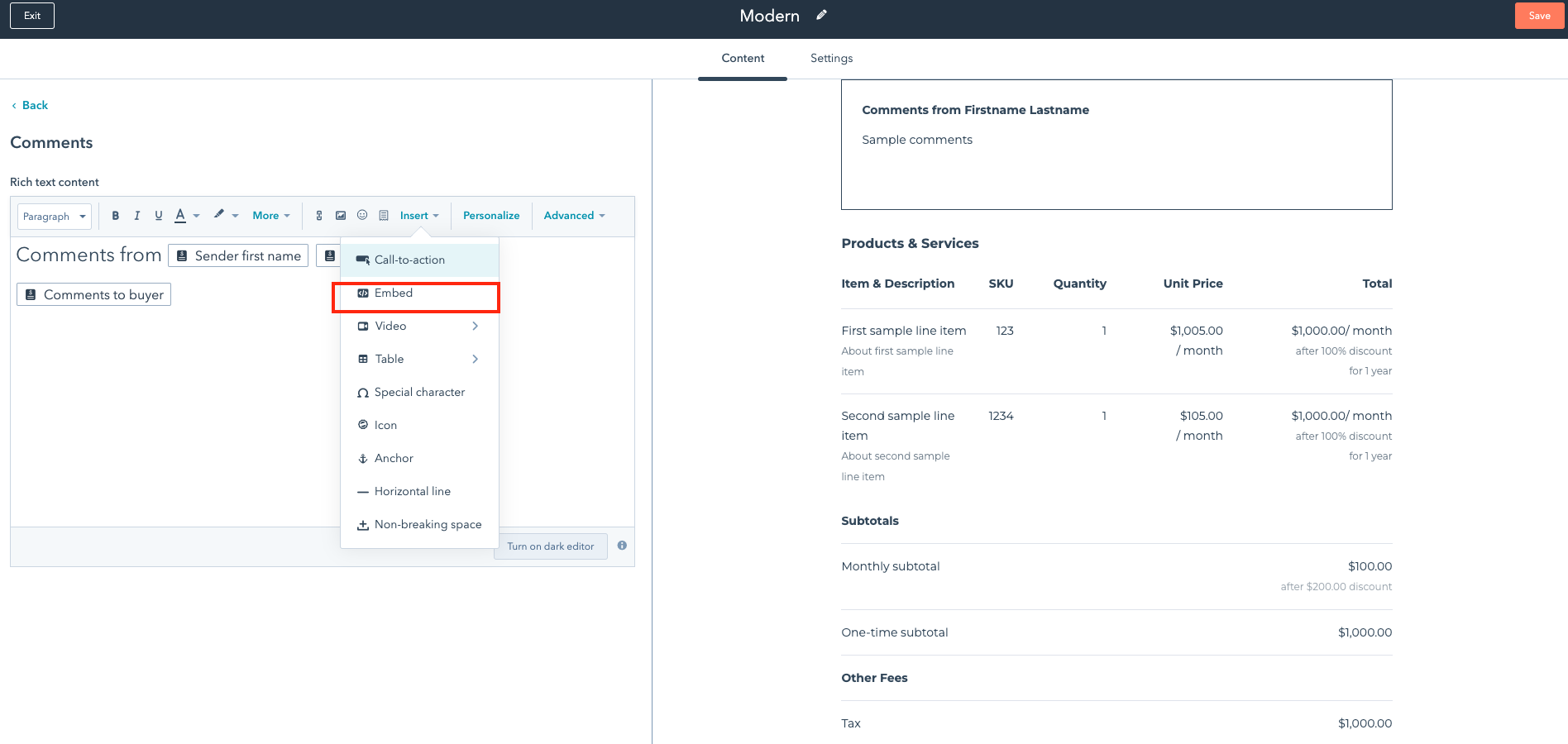Expand the Video submenu
Image resolution: width=1568 pixels, height=744 pixels.
click(391, 326)
